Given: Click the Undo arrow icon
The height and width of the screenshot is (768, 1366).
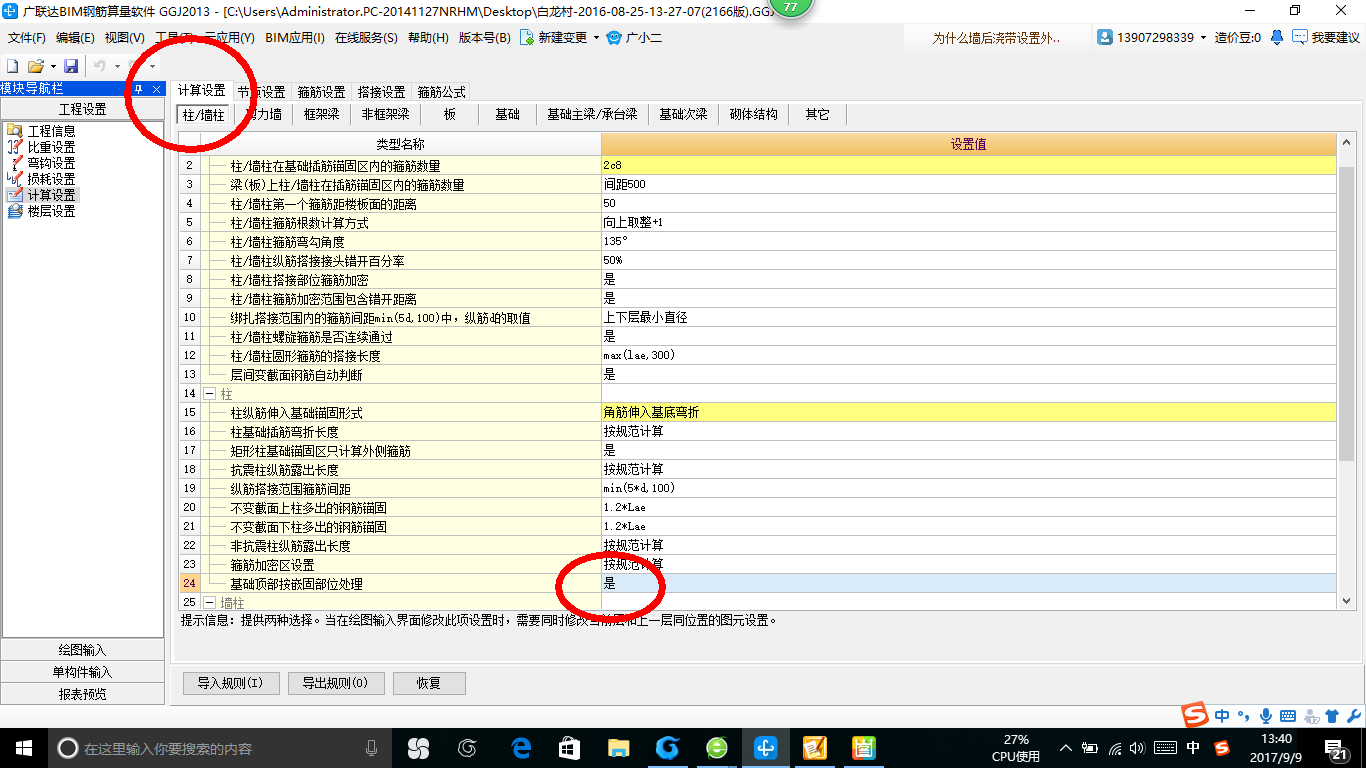Looking at the screenshot, I should [x=100, y=66].
